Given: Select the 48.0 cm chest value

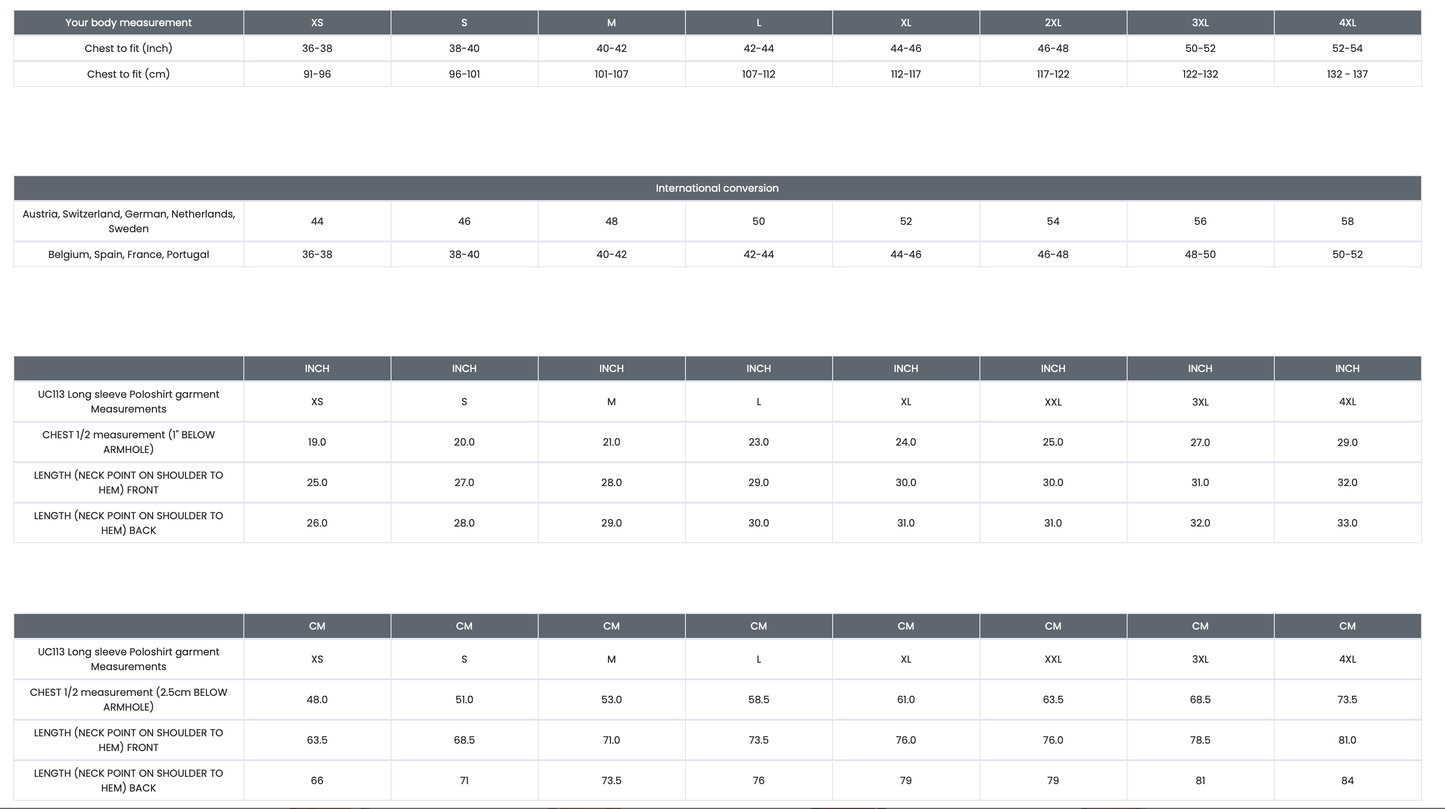Looking at the screenshot, I should pyautogui.click(x=317, y=700).
